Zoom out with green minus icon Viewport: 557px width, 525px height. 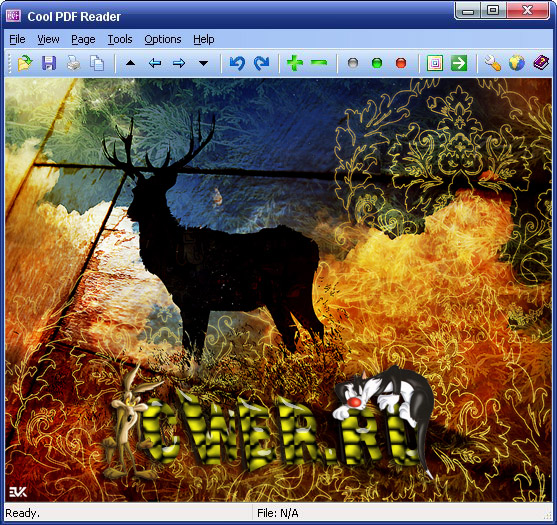pyautogui.click(x=319, y=63)
